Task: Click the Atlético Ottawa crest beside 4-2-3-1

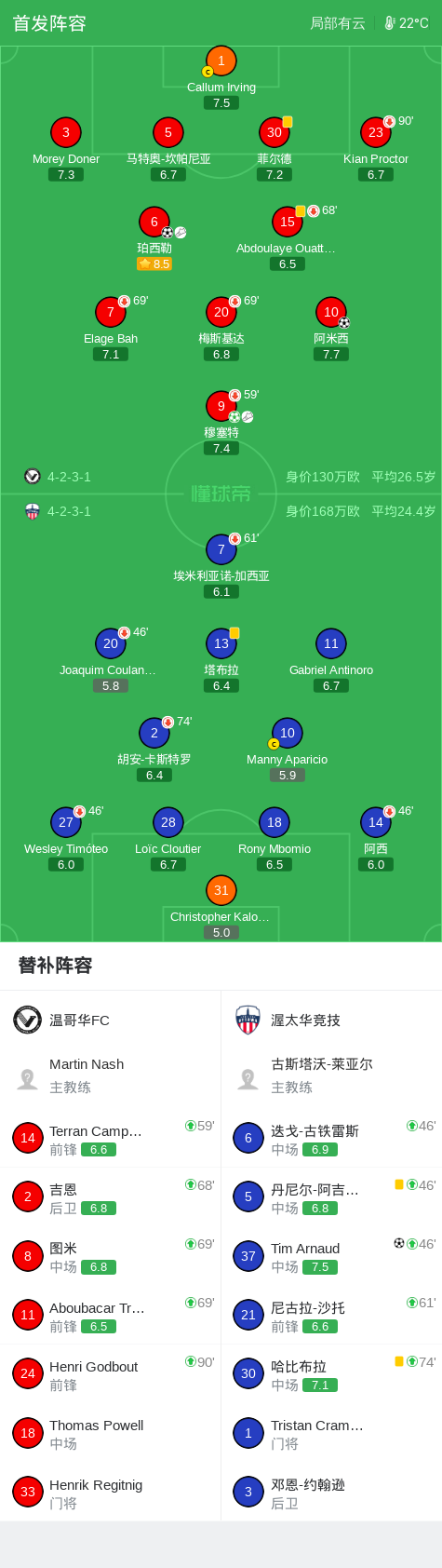Action: (33, 511)
